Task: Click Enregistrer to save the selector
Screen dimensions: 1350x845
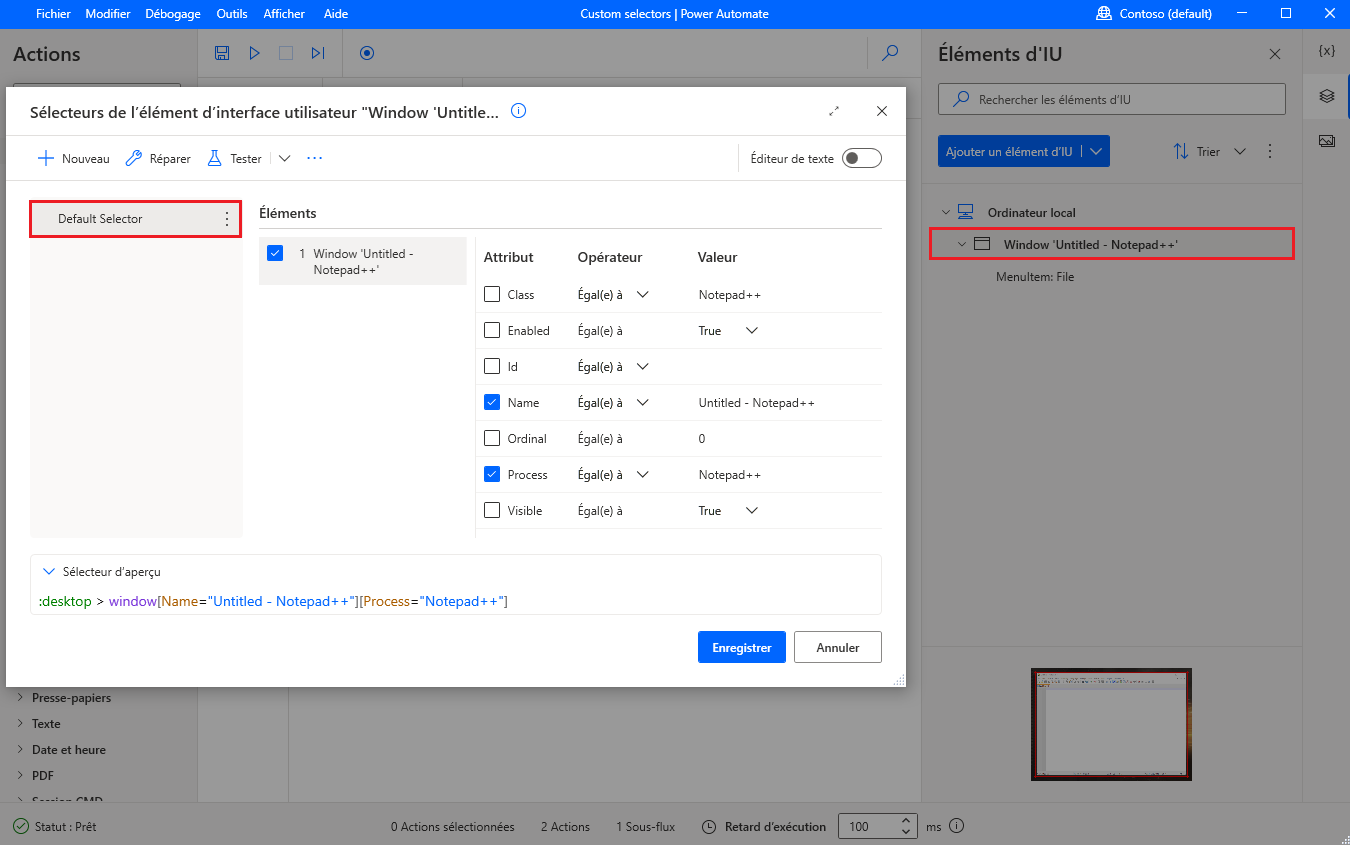Action: click(x=742, y=647)
